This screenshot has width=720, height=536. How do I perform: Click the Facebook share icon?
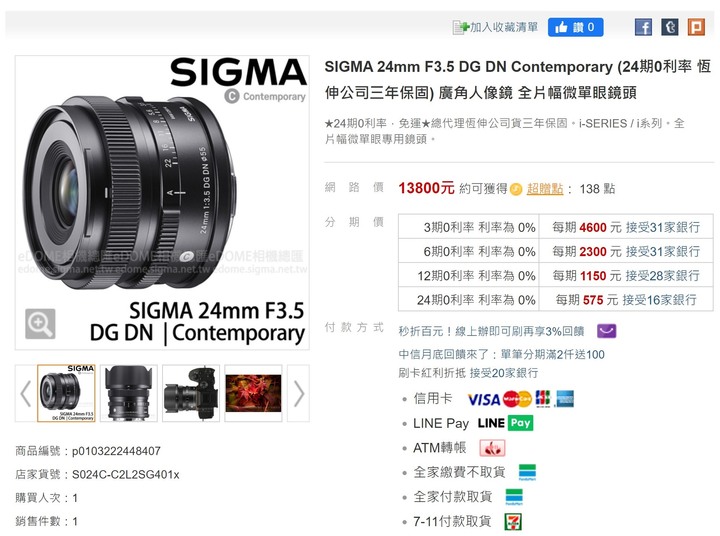coord(643,28)
